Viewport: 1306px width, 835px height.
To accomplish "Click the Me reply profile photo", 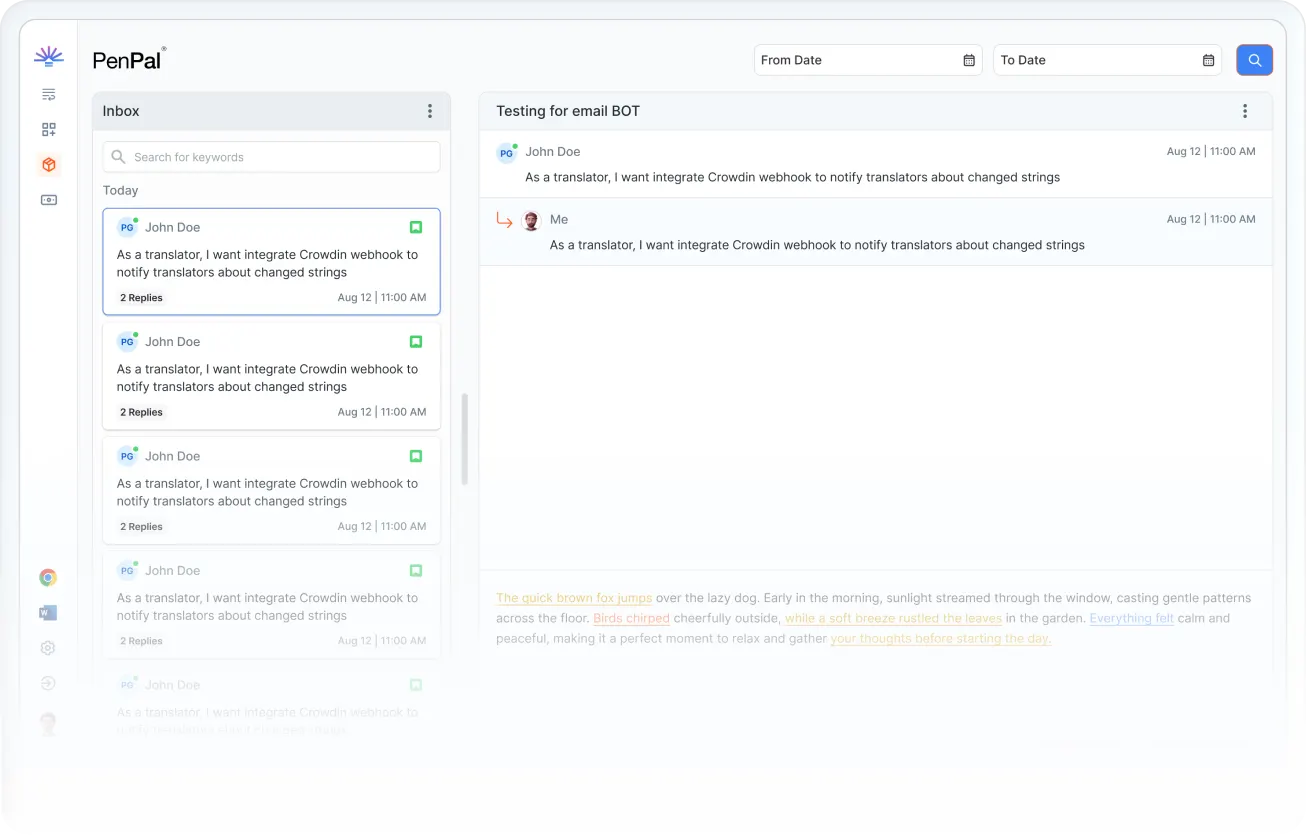I will [x=531, y=220].
